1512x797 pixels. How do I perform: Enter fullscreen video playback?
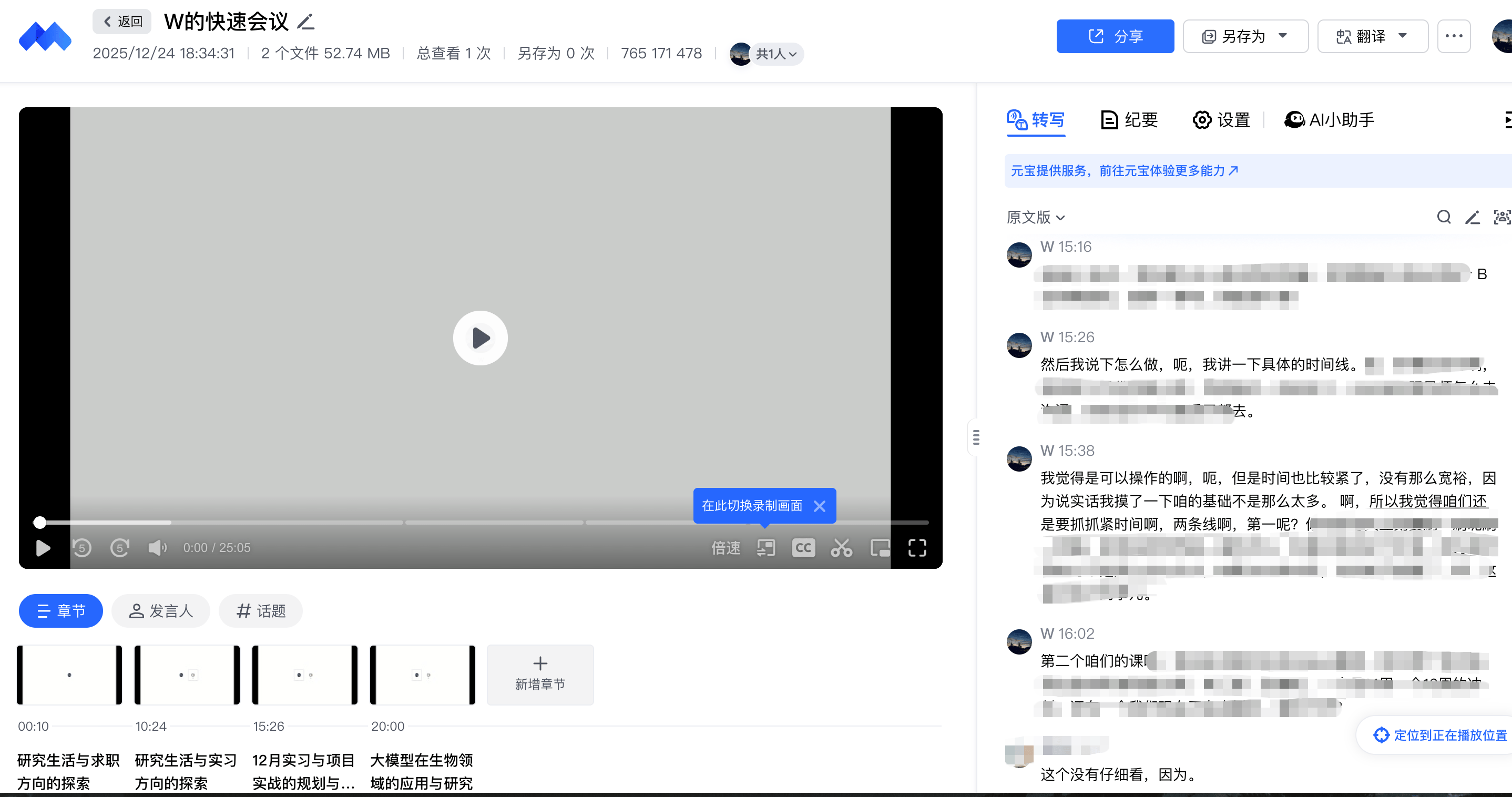click(x=917, y=548)
